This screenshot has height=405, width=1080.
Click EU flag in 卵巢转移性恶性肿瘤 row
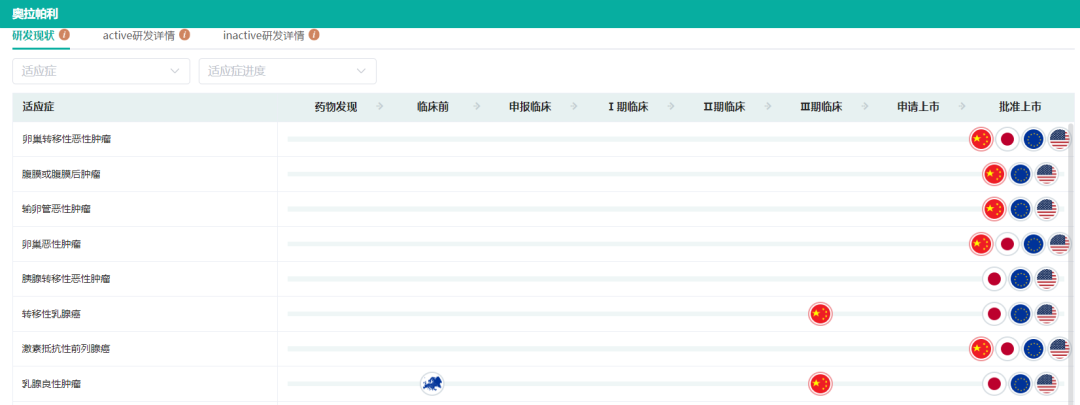pyautogui.click(x=1033, y=139)
